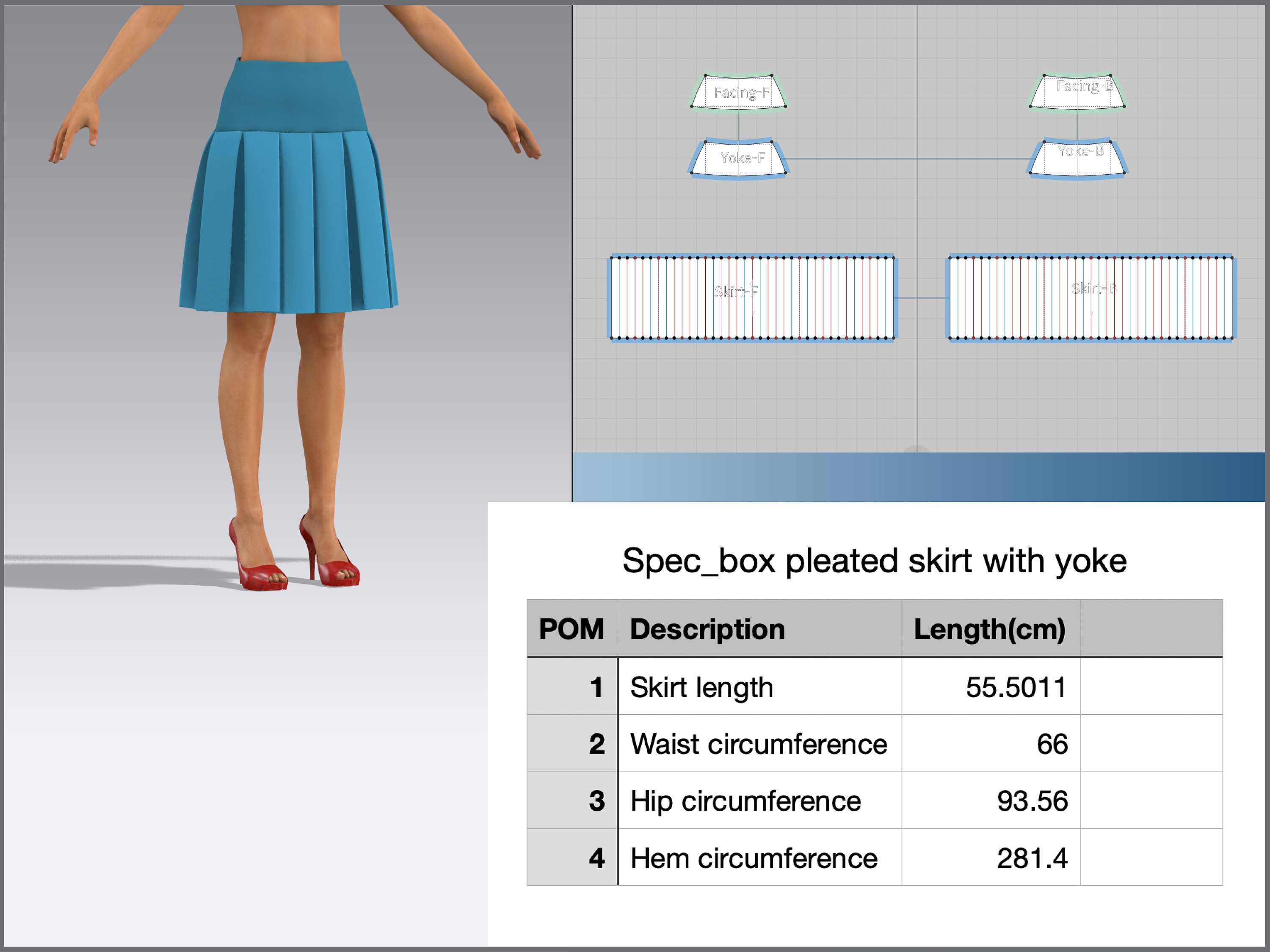Click the hem value '281.4'
Viewport: 1270px width, 952px height.
coord(1033,858)
